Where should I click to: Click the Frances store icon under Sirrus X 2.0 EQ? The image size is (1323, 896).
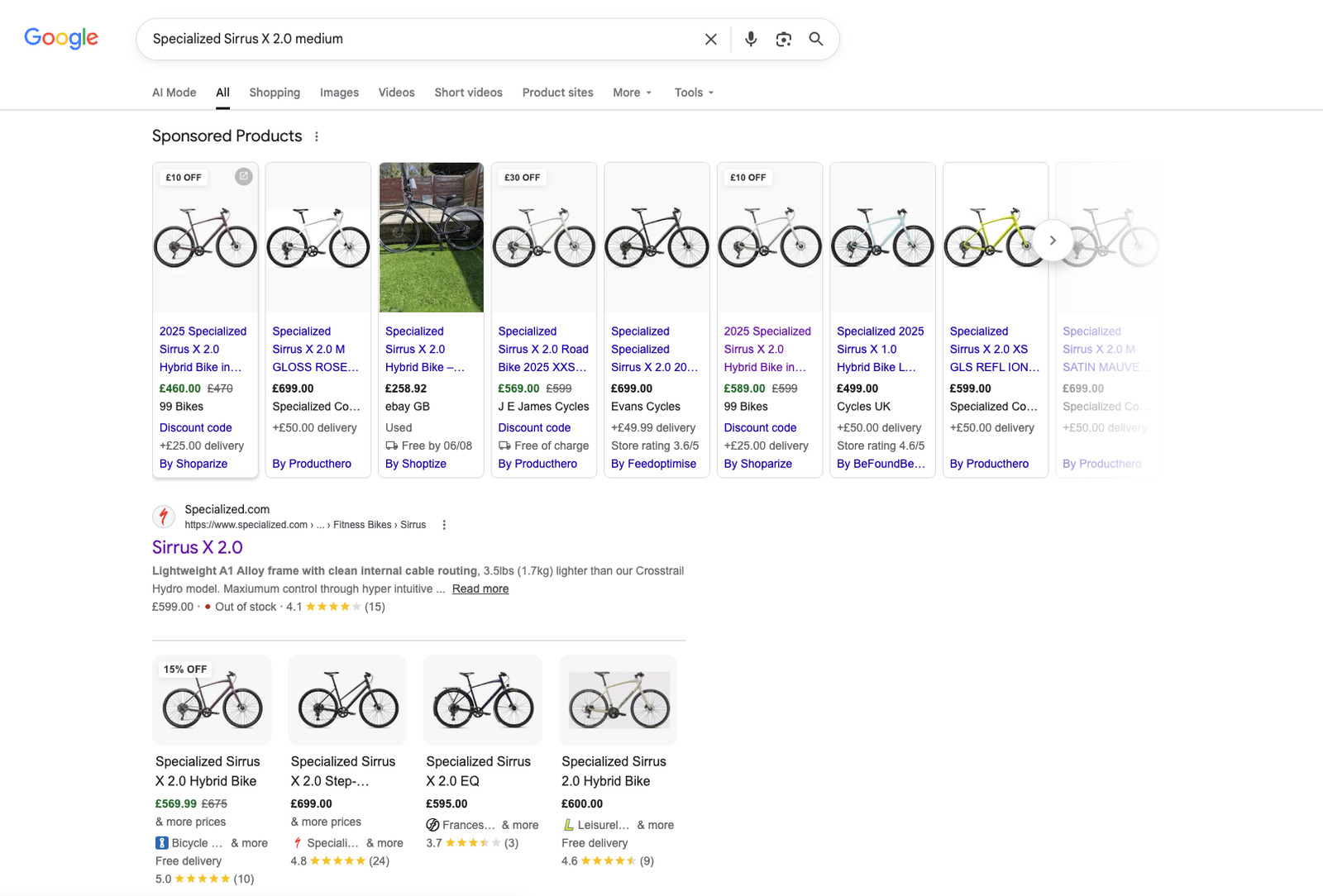(432, 825)
